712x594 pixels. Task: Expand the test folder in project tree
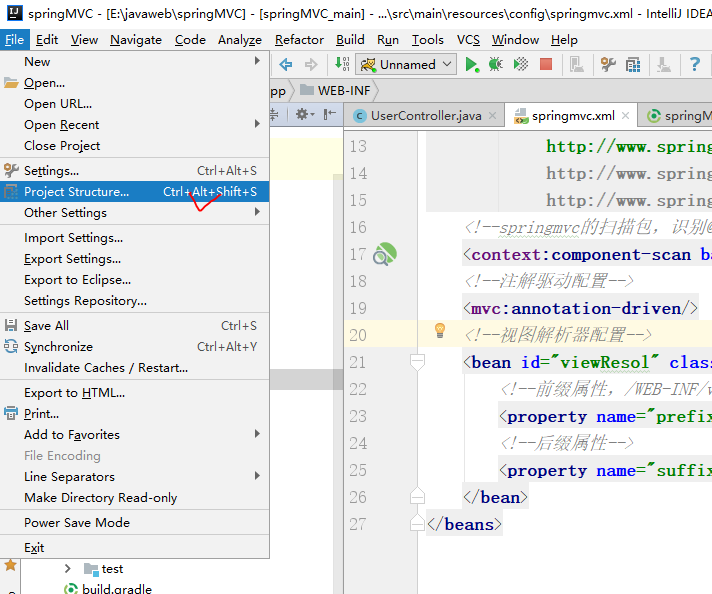point(68,569)
